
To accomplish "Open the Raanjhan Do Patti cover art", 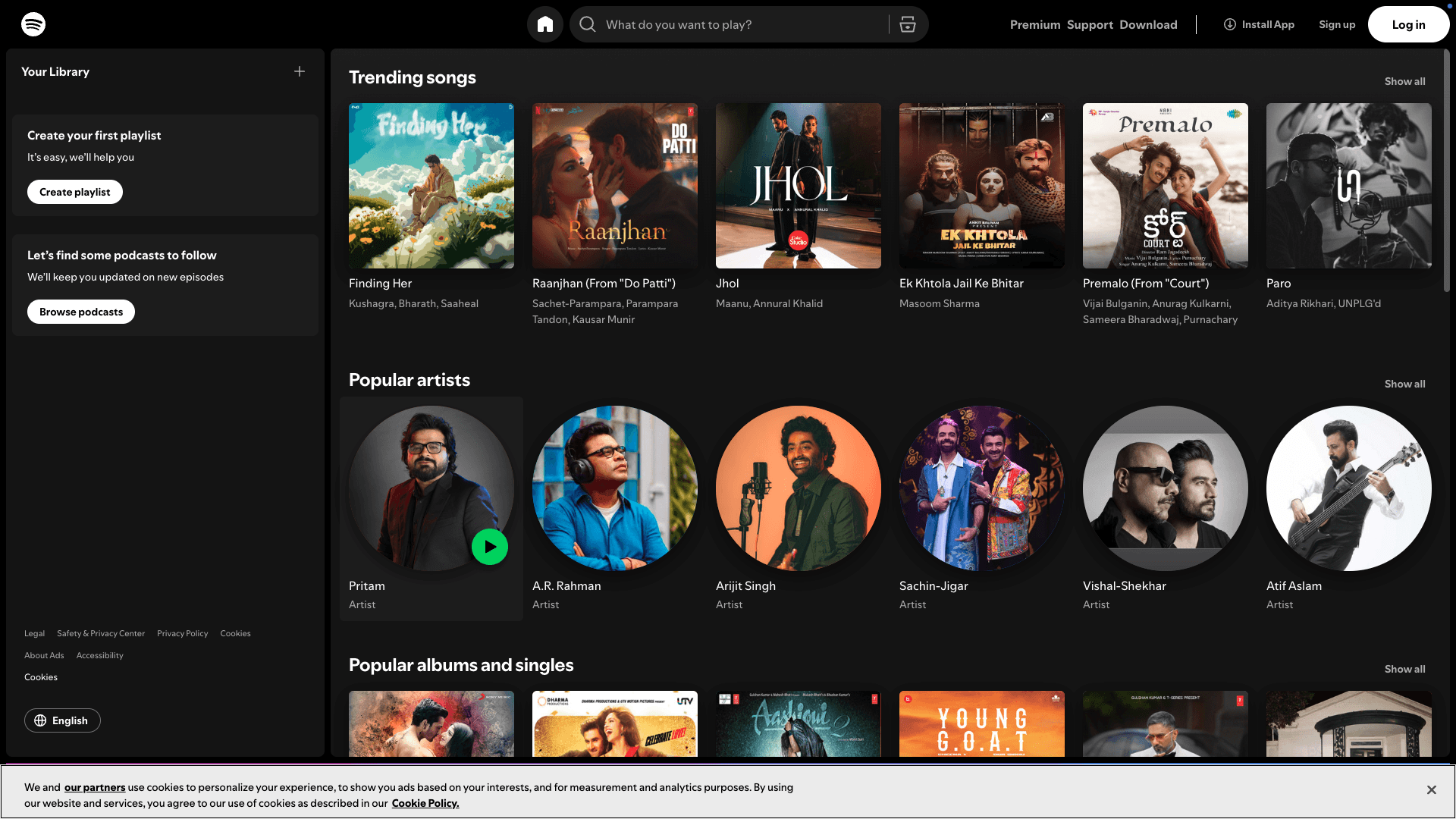I will tap(615, 186).
